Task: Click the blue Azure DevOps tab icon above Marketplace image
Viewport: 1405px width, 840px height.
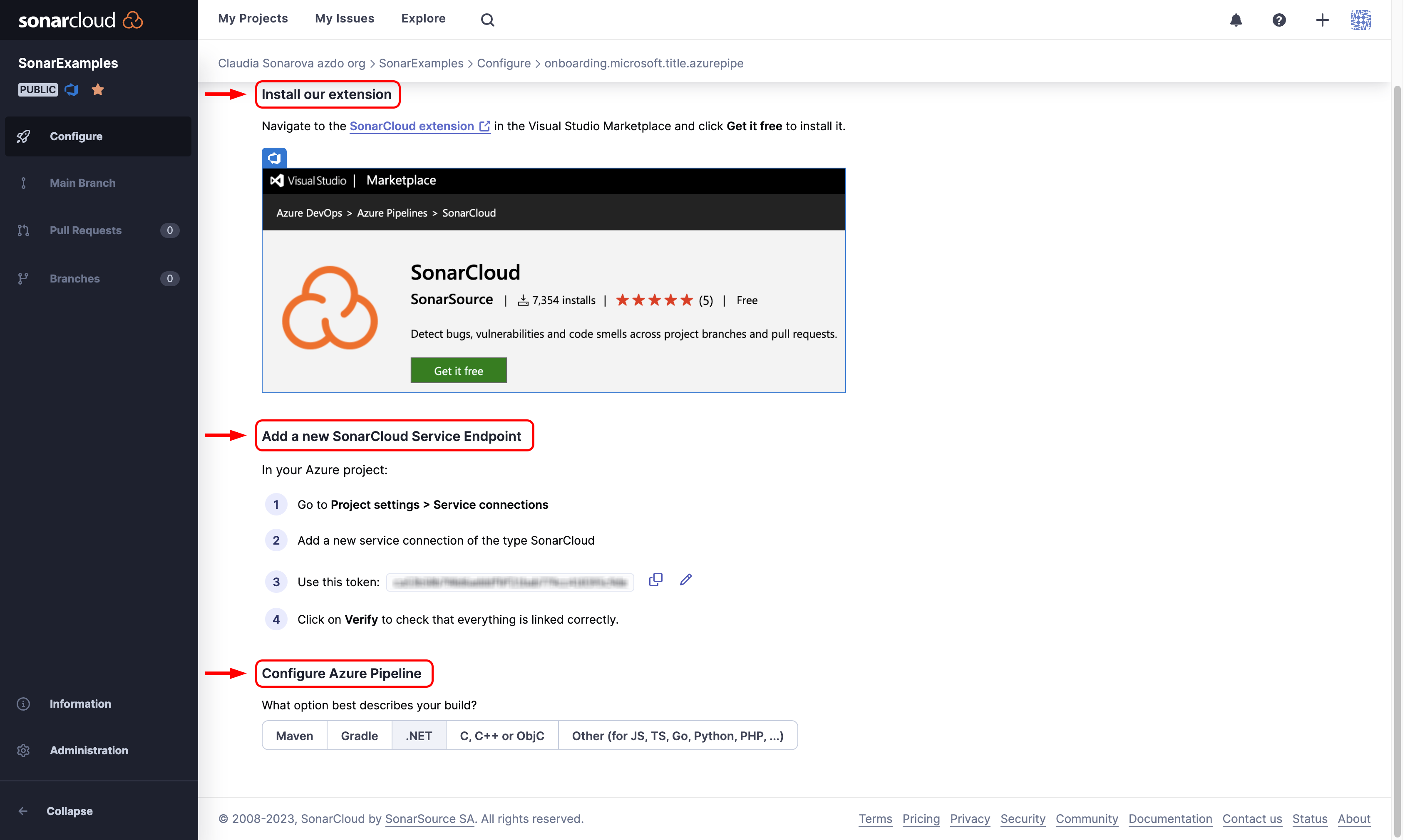Action: (274, 158)
